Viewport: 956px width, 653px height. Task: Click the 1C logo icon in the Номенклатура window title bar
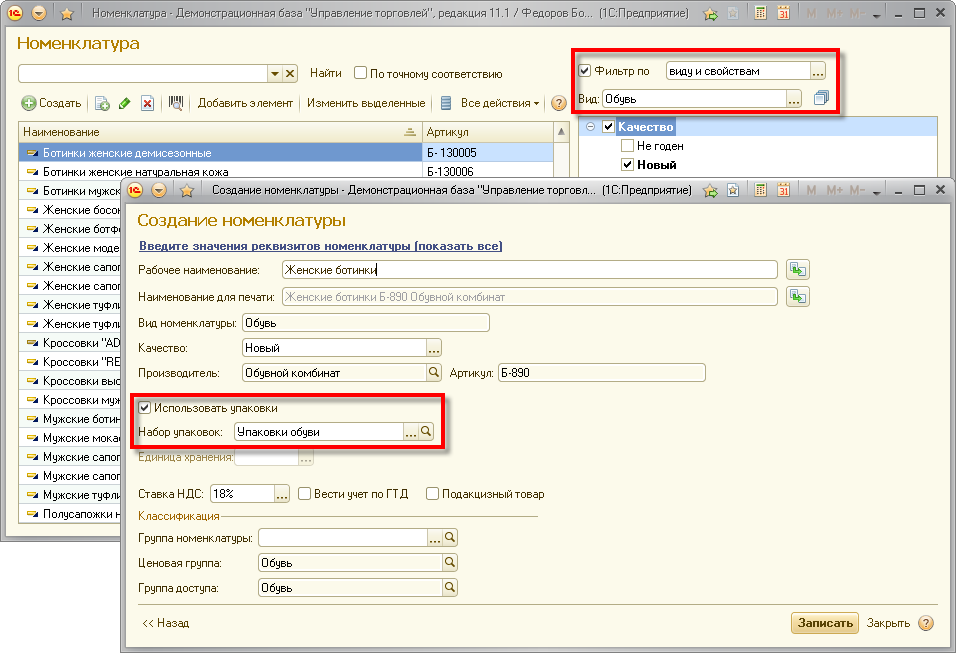(14, 13)
